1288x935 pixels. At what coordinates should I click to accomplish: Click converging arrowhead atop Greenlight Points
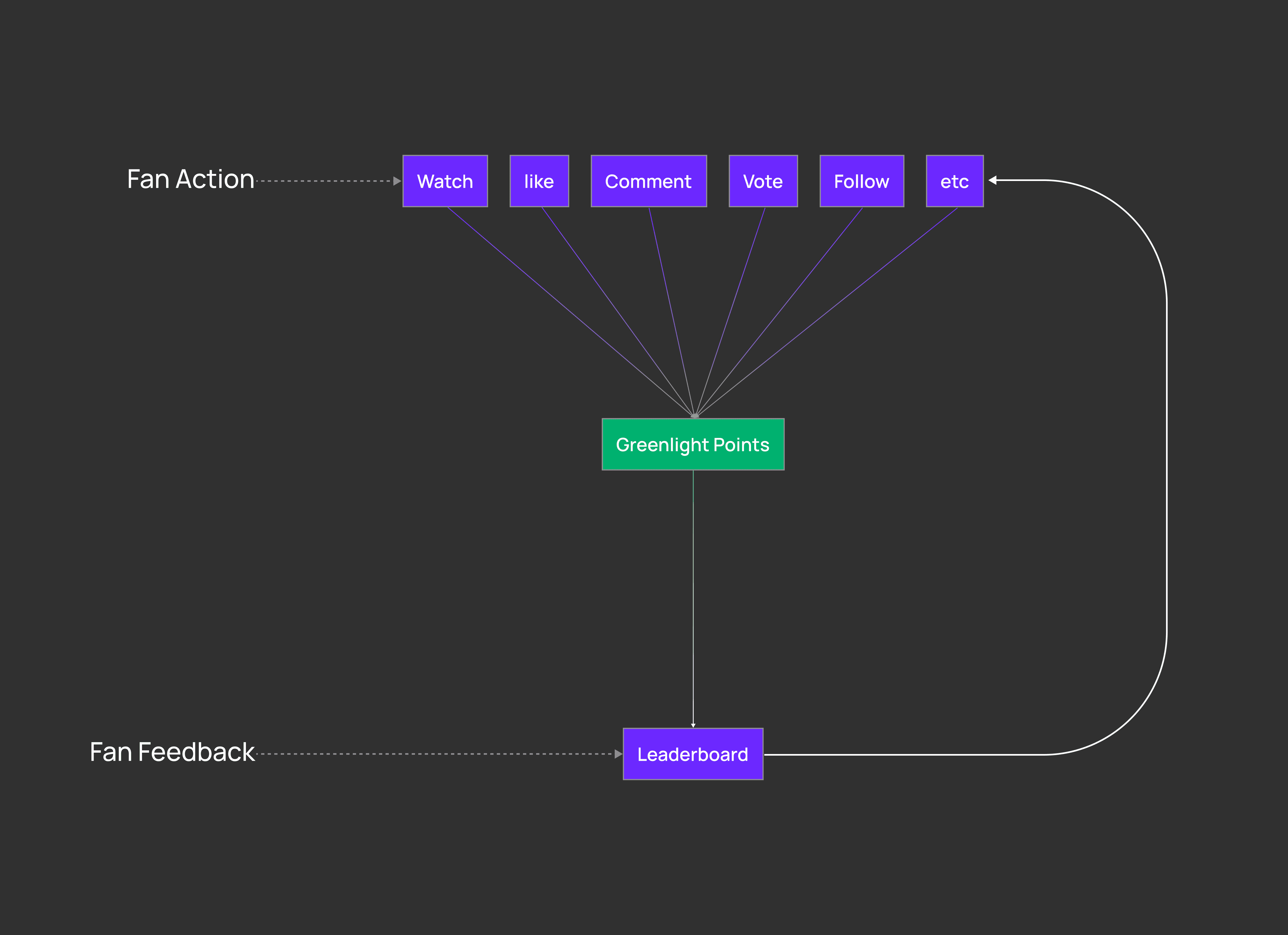pos(694,416)
